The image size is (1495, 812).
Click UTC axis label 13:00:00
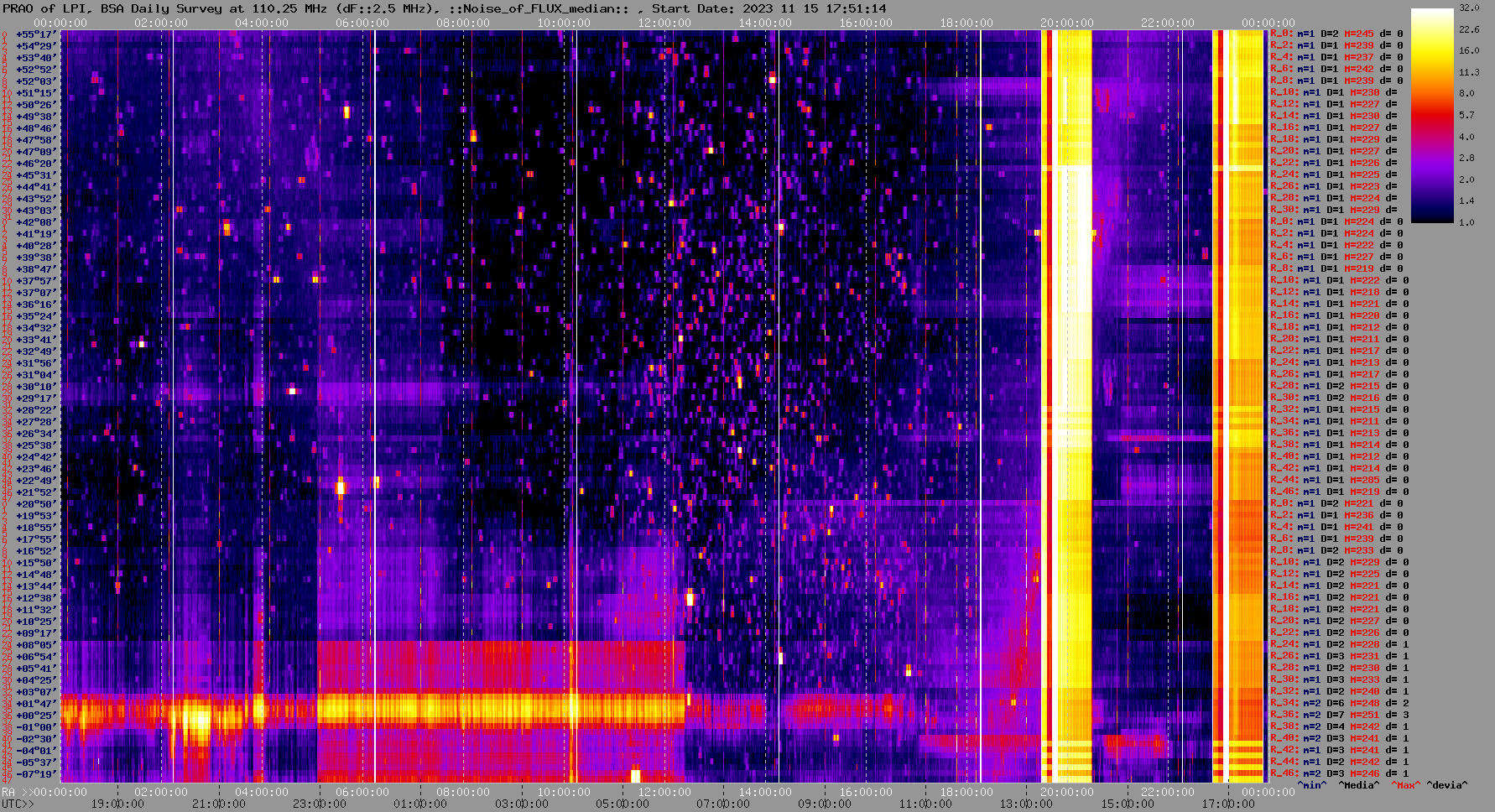click(x=1026, y=804)
